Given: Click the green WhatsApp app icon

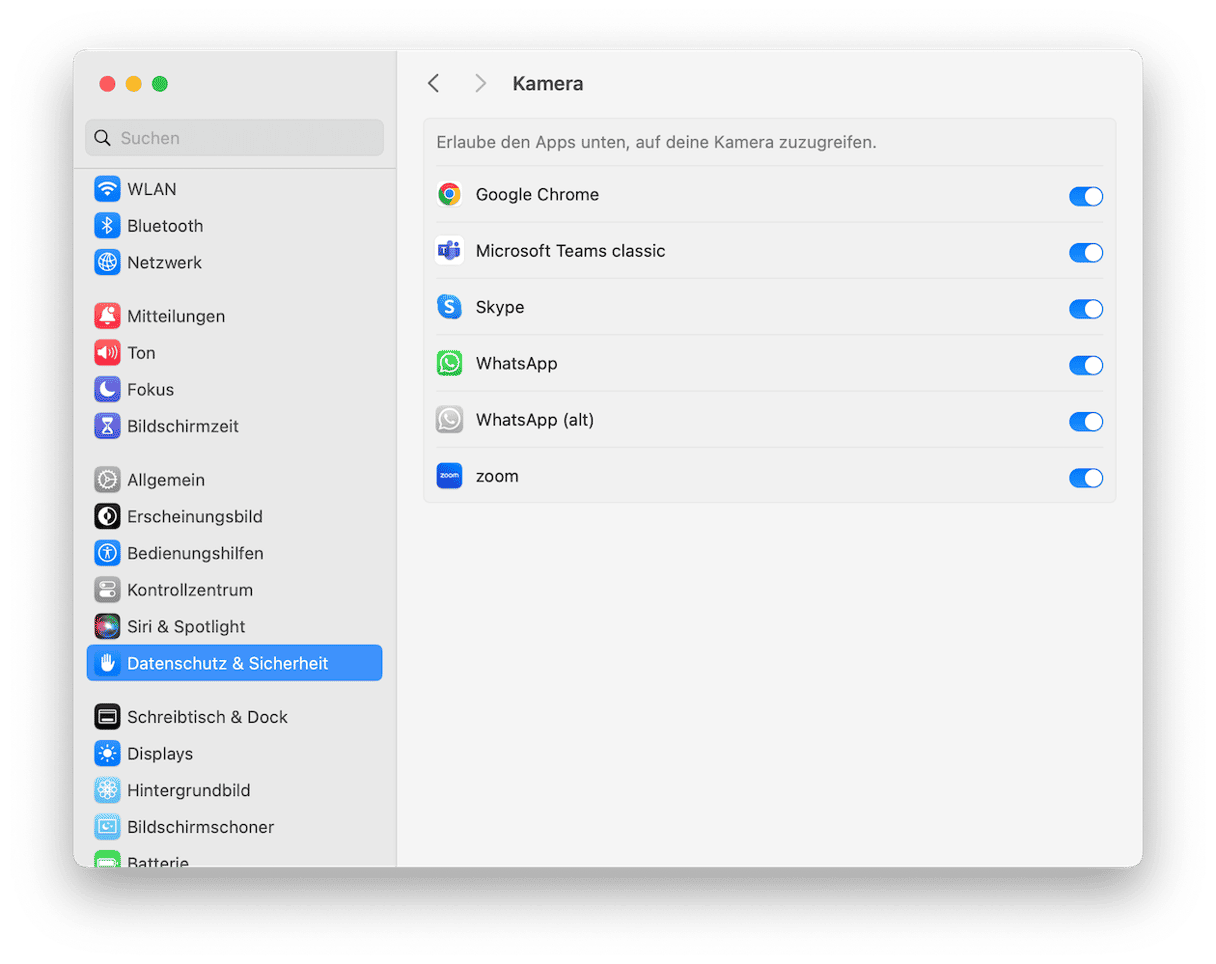Looking at the screenshot, I should click(449, 363).
